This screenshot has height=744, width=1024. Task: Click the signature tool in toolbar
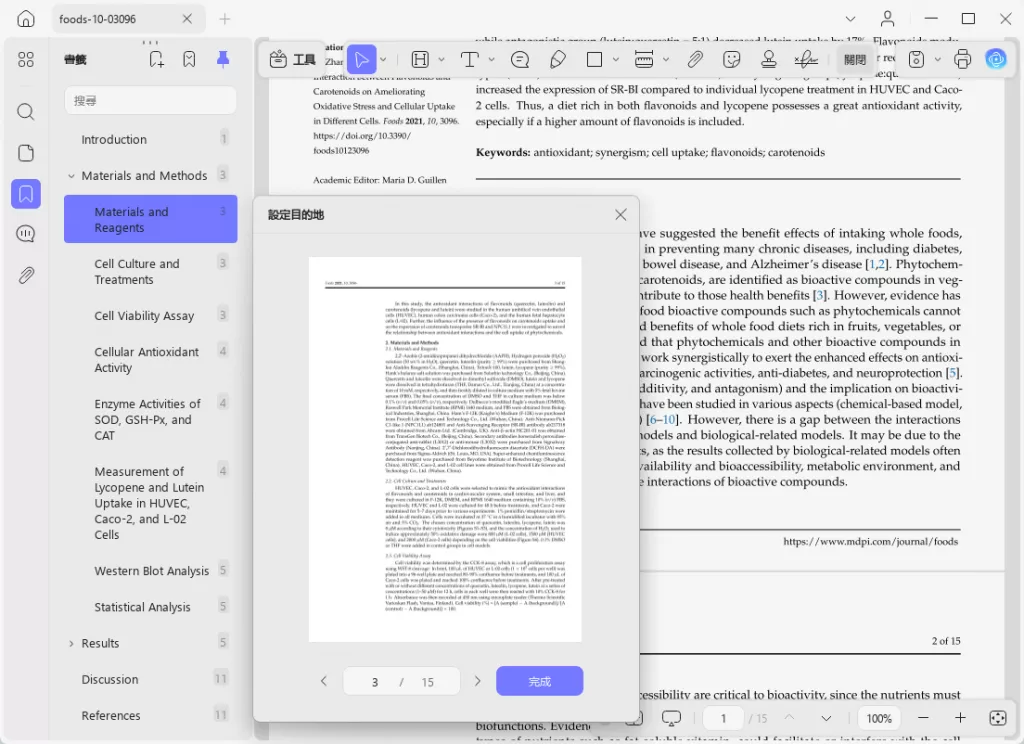coord(805,60)
